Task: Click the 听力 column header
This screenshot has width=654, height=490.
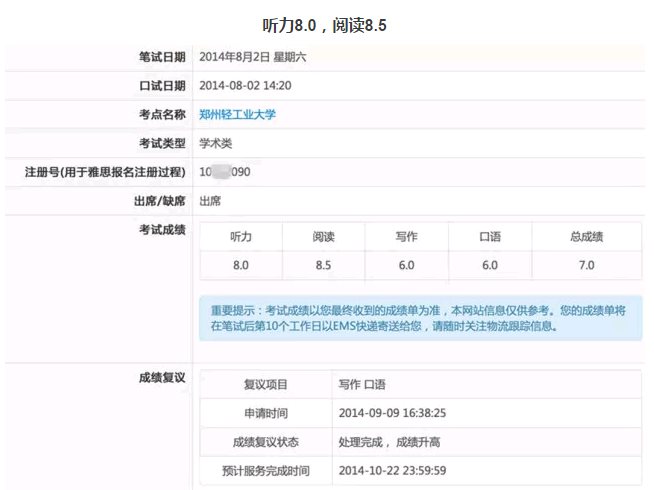Action: pyautogui.click(x=241, y=237)
